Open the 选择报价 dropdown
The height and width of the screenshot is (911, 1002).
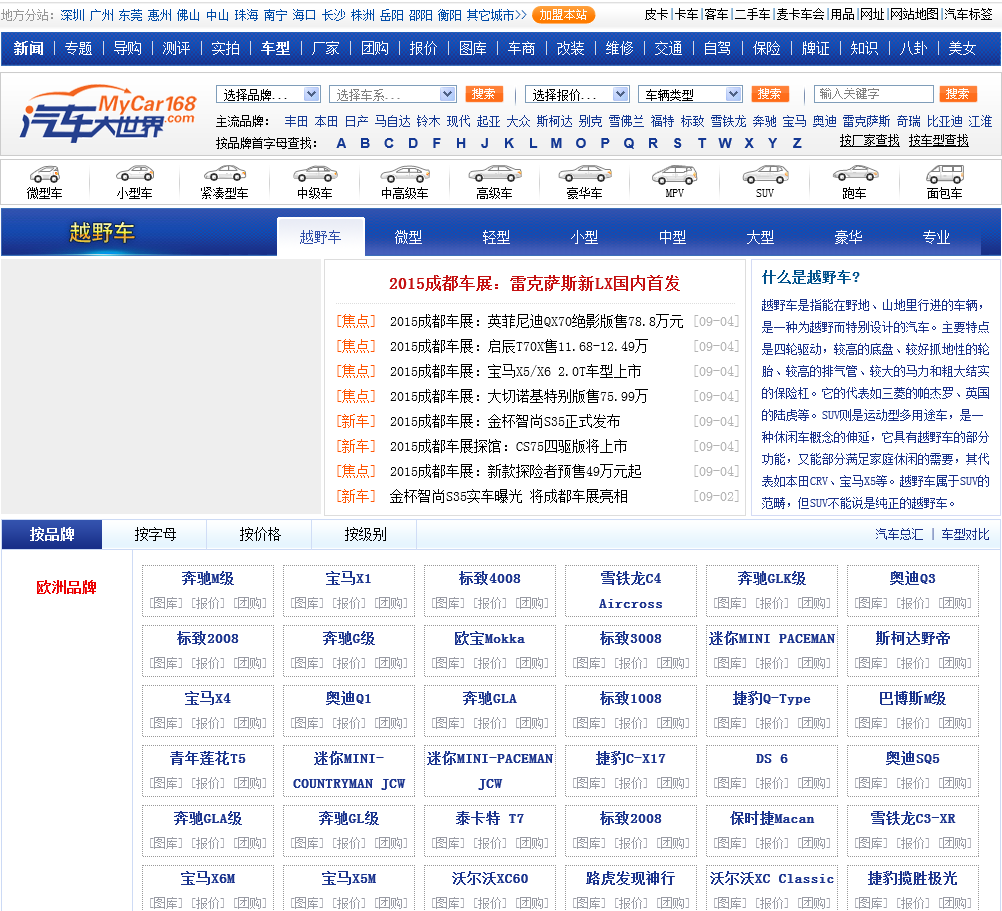click(x=577, y=95)
